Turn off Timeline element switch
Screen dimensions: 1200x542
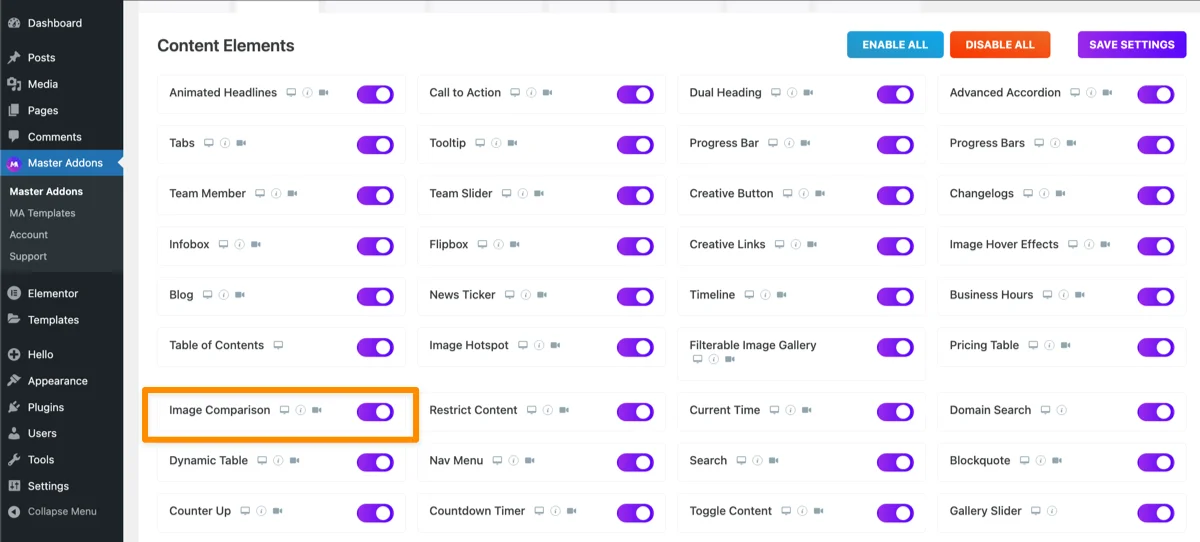[x=895, y=296]
